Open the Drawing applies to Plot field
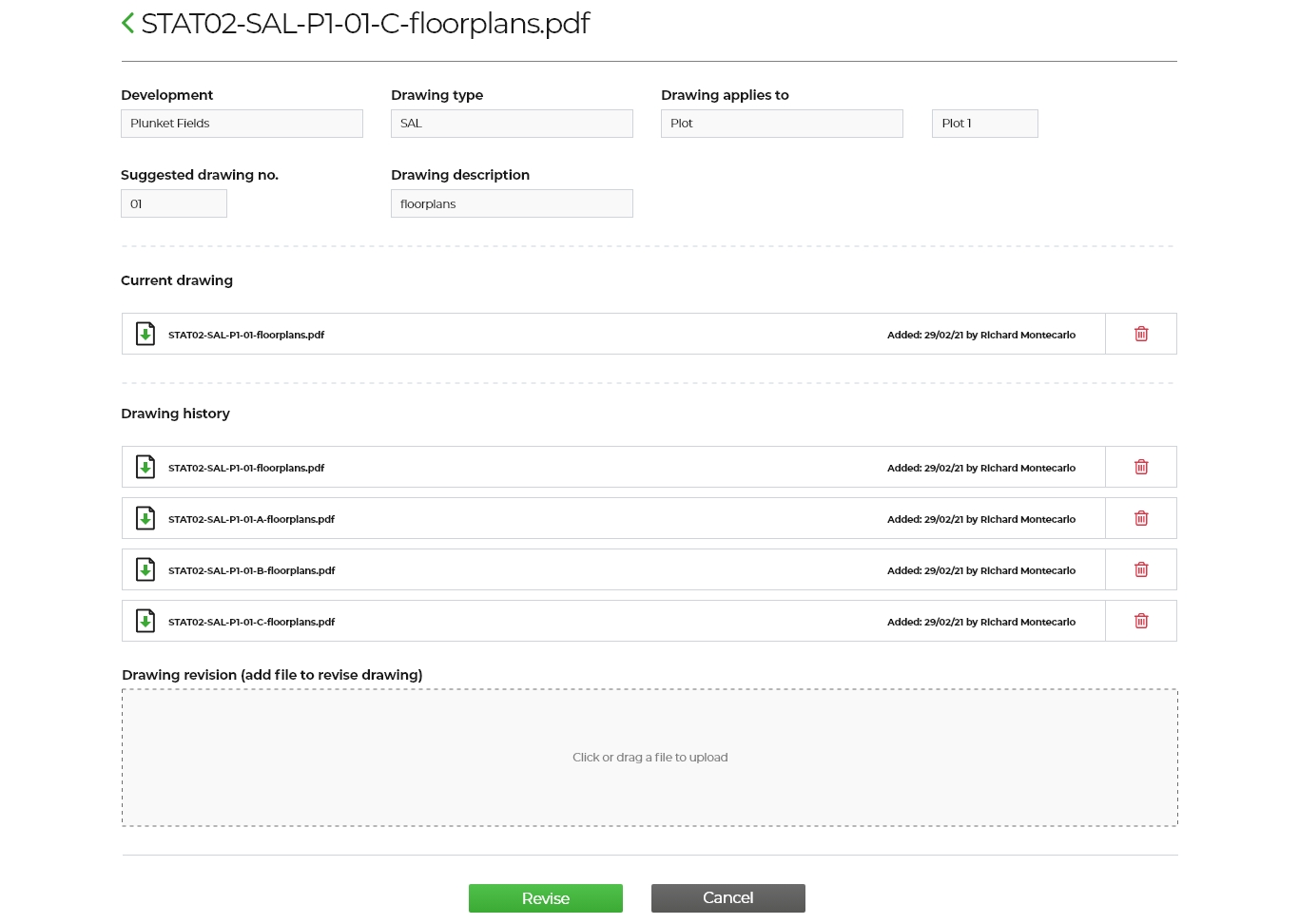 coord(782,124)
